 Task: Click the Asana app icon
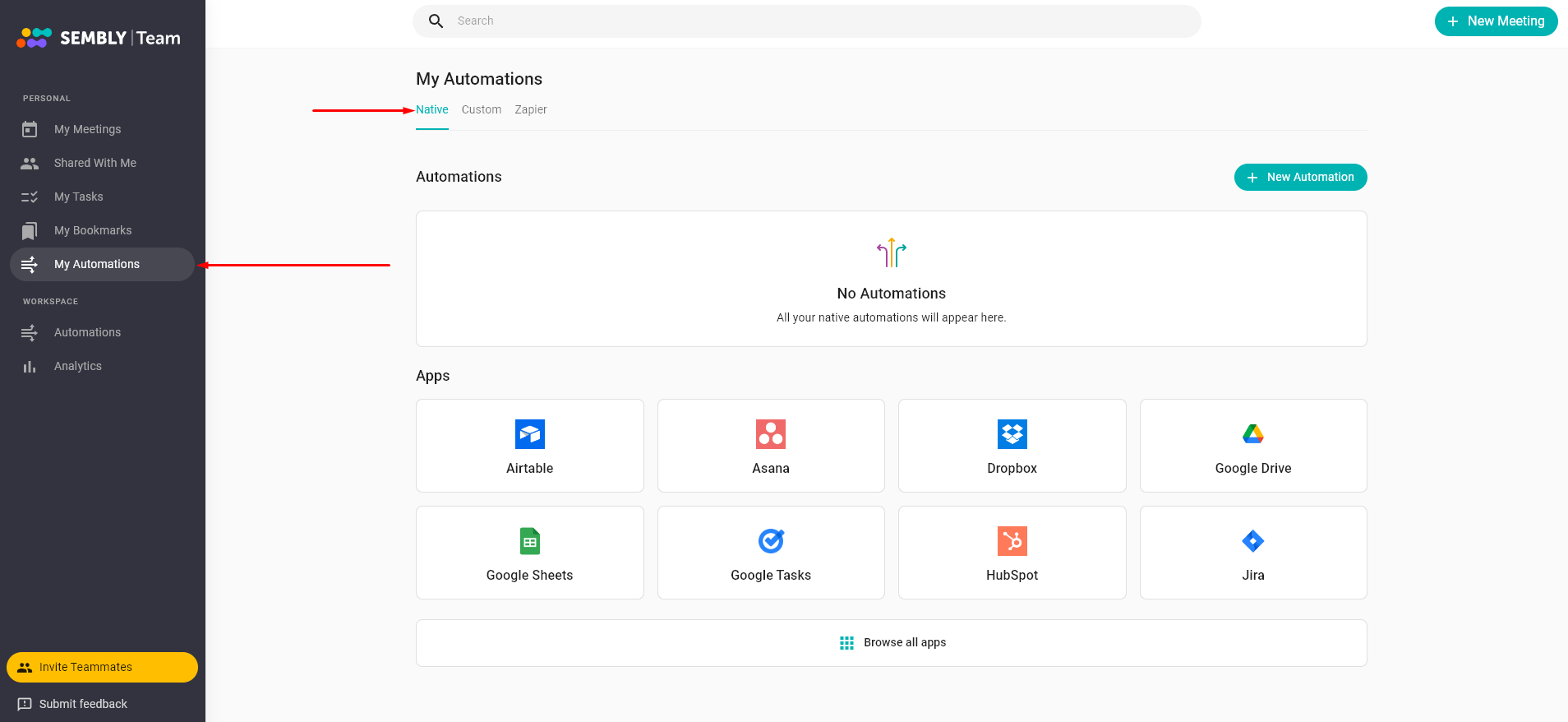tap(771, 434)
